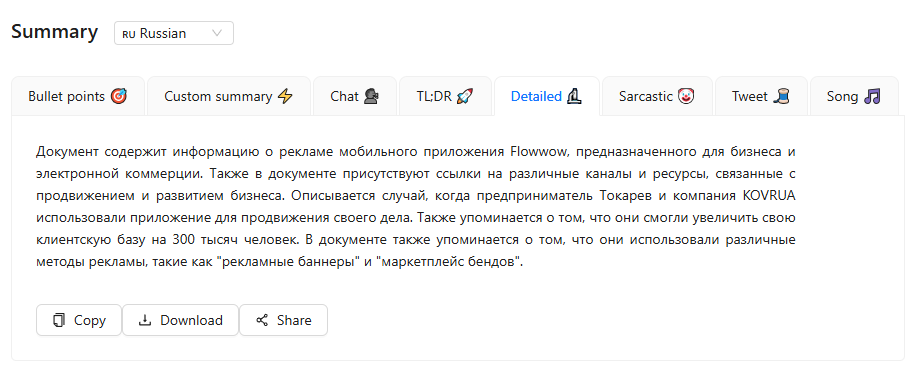Viewport: 916px width, 369px height.
Task: Click the thread spool icon on Tweet tab
Action: [781, 96]
